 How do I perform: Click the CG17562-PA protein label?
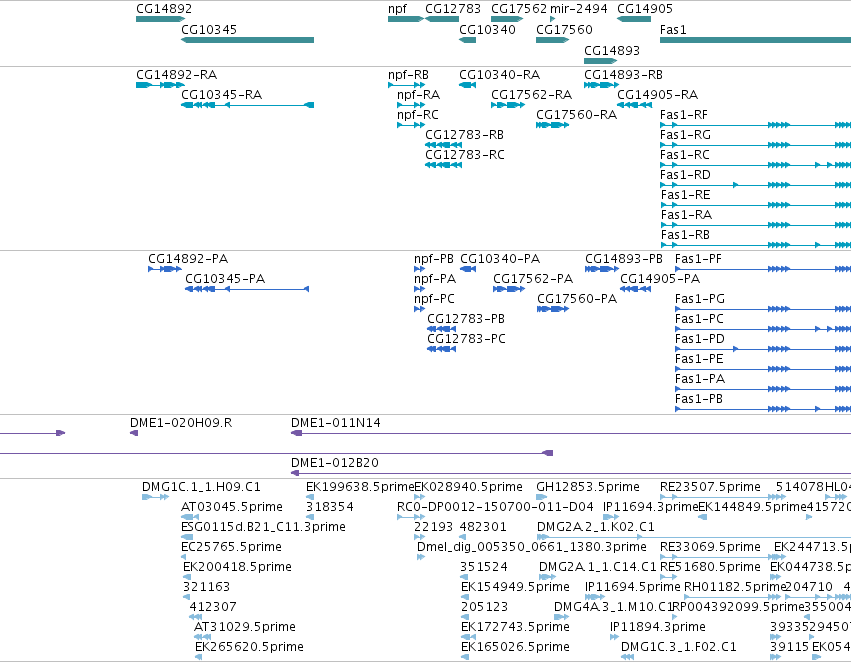532,279
